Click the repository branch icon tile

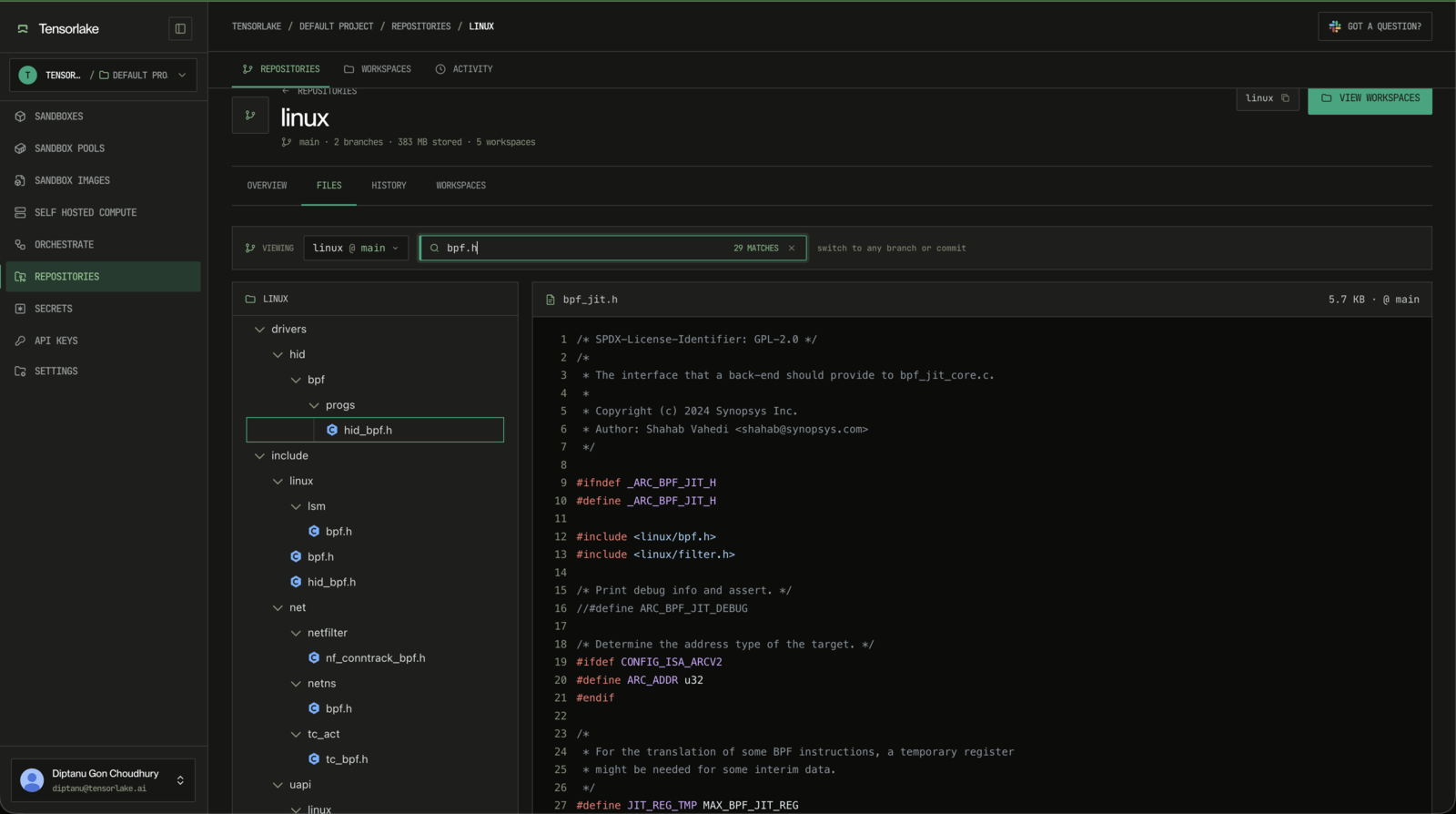tap(250, 116)
